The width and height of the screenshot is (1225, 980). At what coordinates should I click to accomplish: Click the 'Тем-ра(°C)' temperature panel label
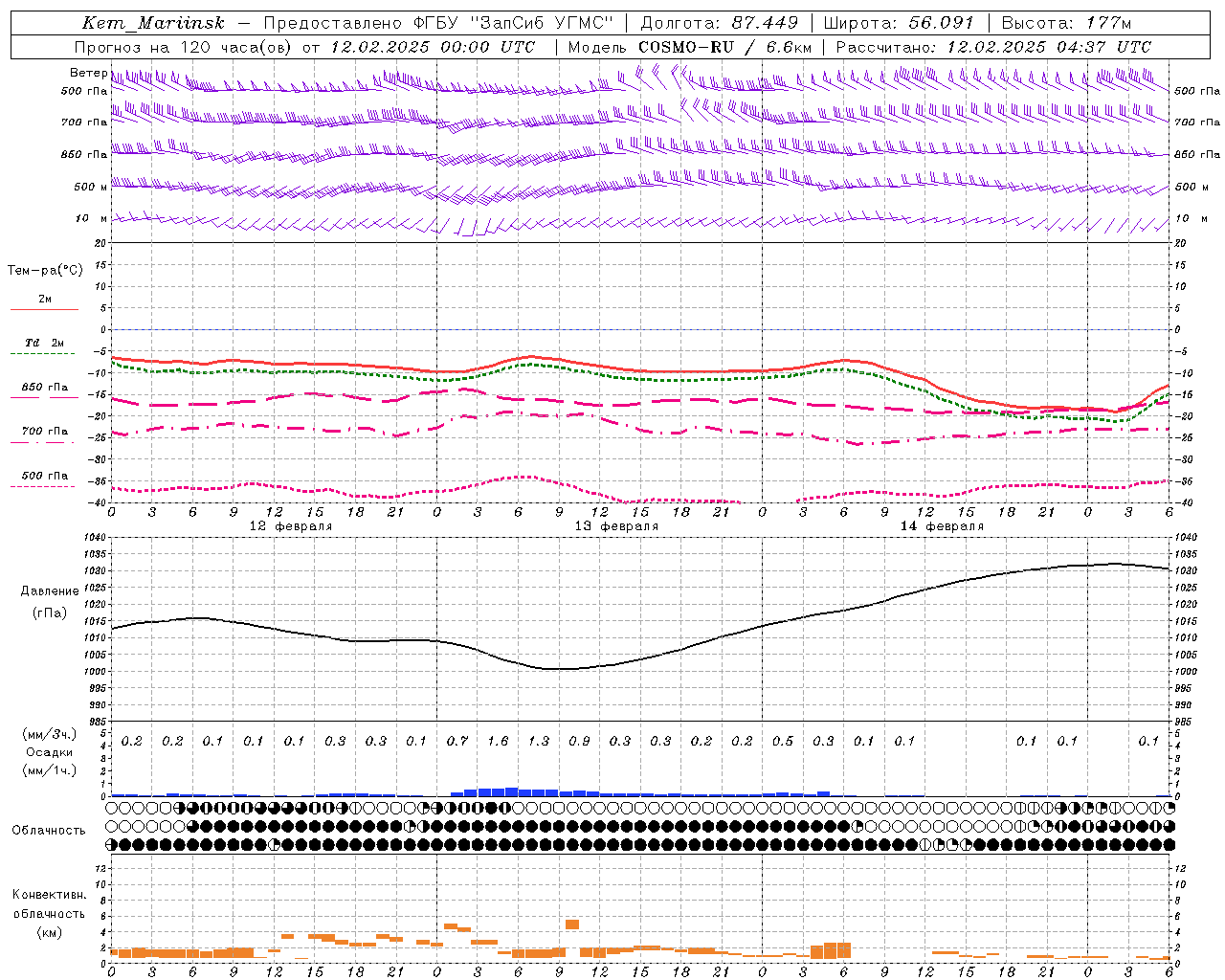pyautogui.click(x=45, y=271)
